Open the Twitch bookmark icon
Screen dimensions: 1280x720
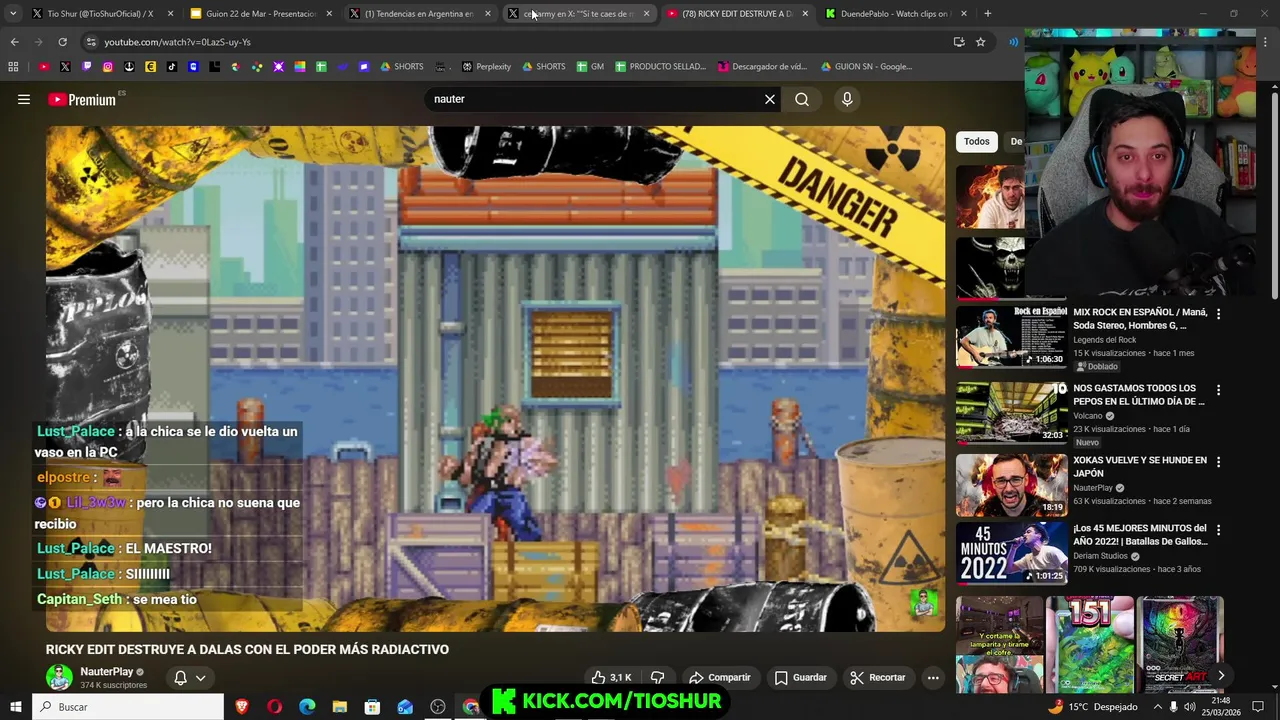[87, 67]
